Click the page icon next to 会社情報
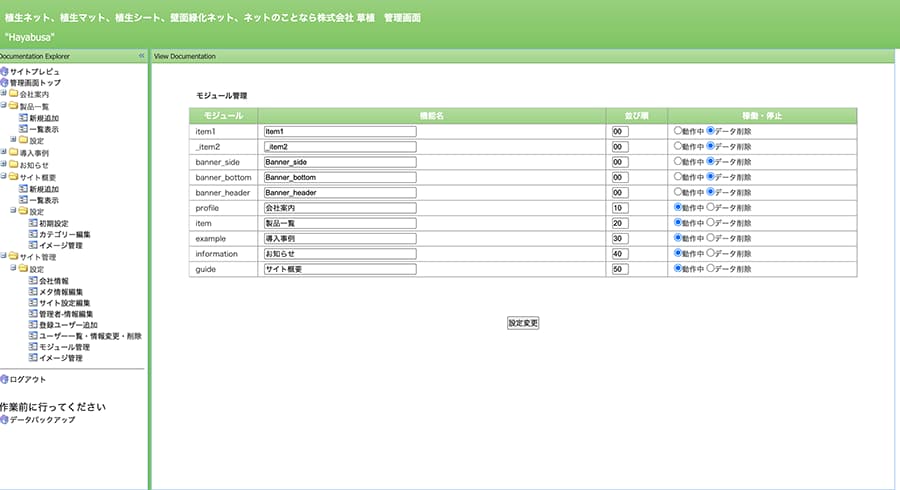900x490 pixels. click(33, 281)
